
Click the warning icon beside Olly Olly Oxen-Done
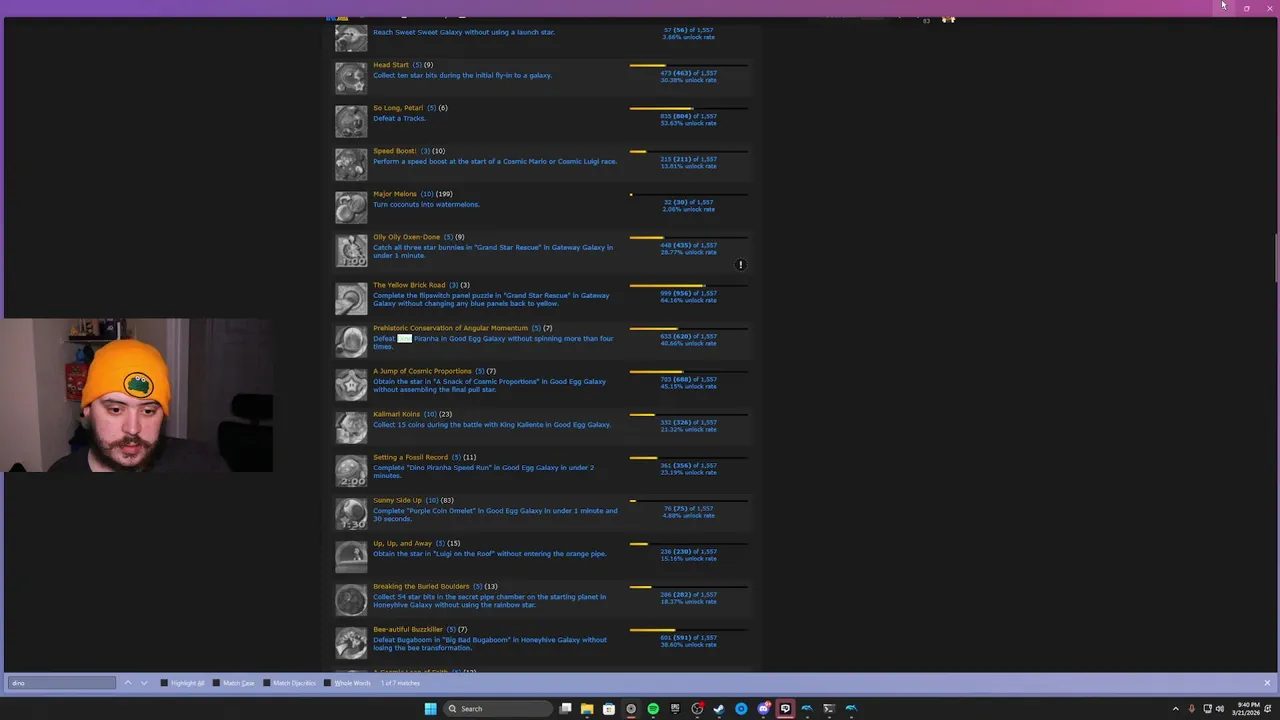741,265
